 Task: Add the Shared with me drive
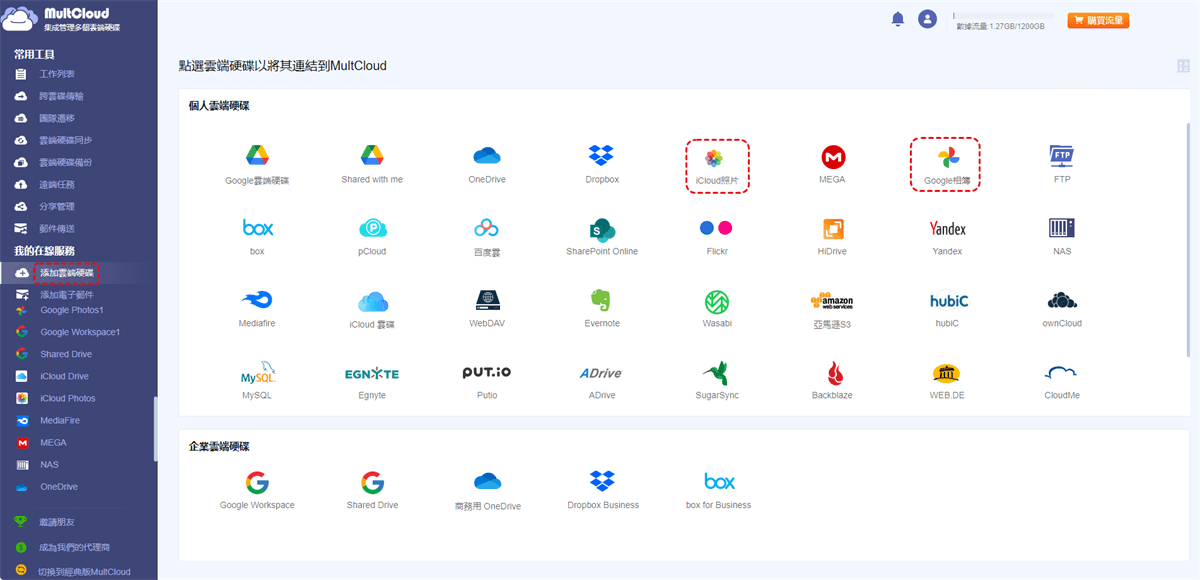372,155
